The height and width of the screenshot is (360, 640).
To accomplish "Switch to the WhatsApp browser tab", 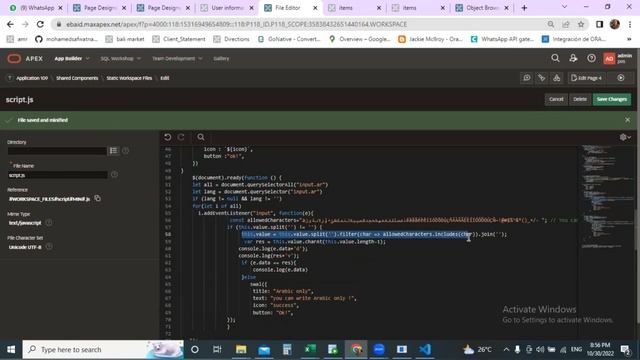I will click(x=37, y=8).
